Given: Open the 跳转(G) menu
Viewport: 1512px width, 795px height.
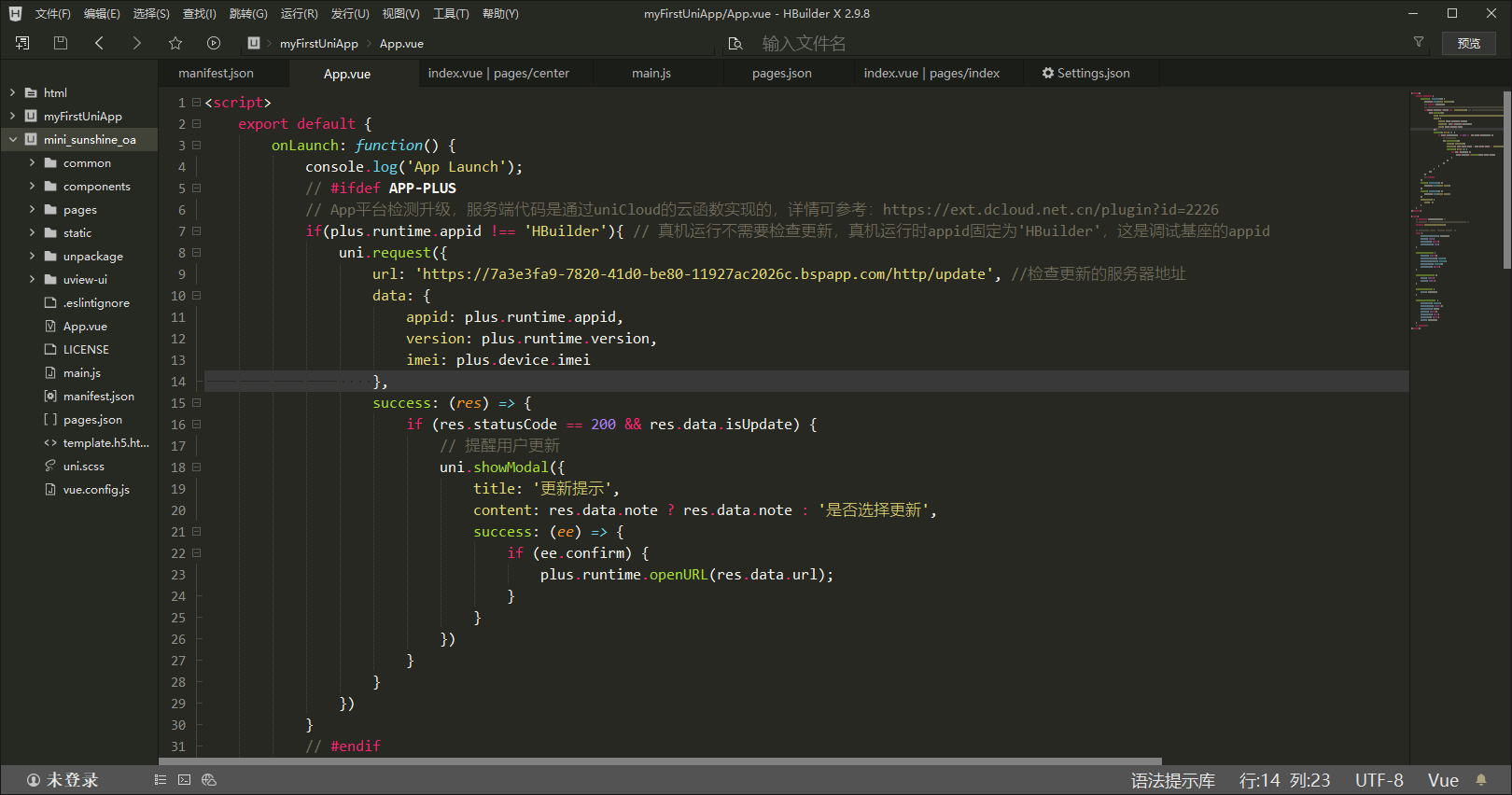Looking at the screenshot, I should 248,14.
